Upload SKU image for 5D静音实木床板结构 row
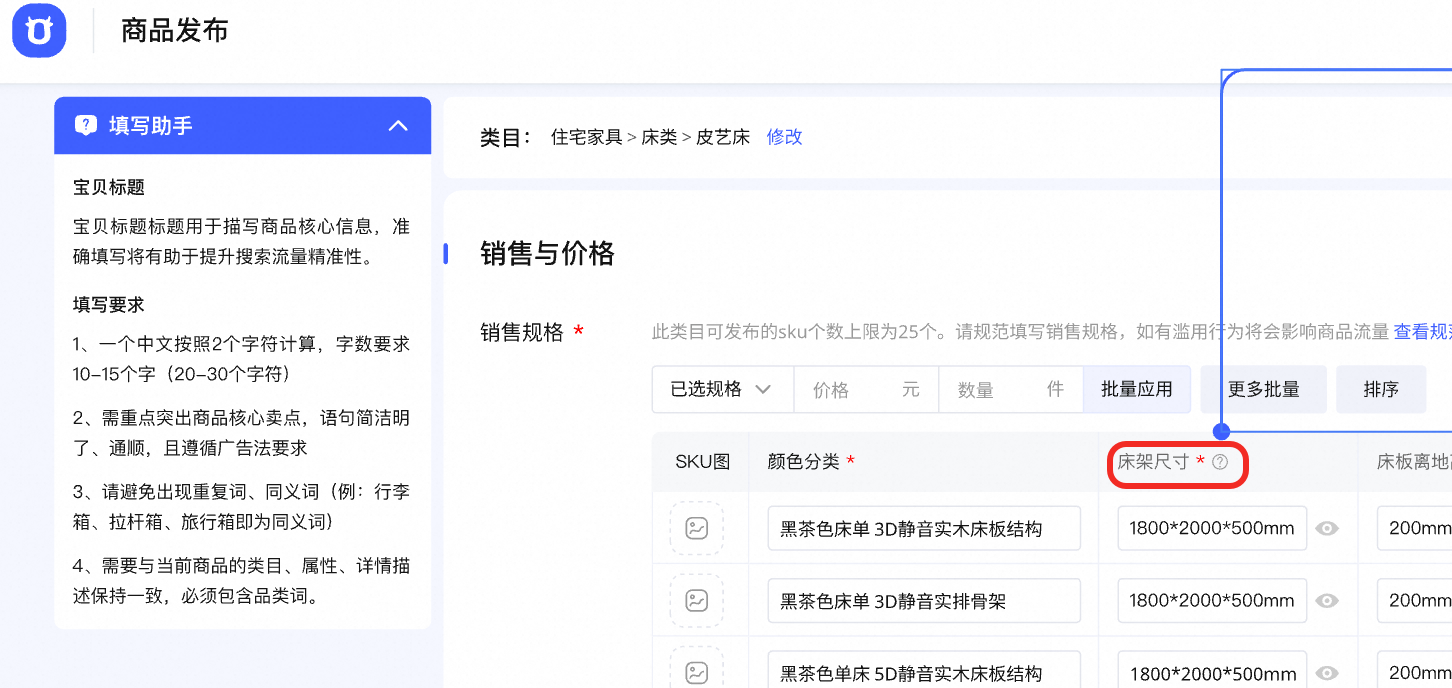Image resolution: width=1452 pixels, height=688 pixels. click(697, 668)
